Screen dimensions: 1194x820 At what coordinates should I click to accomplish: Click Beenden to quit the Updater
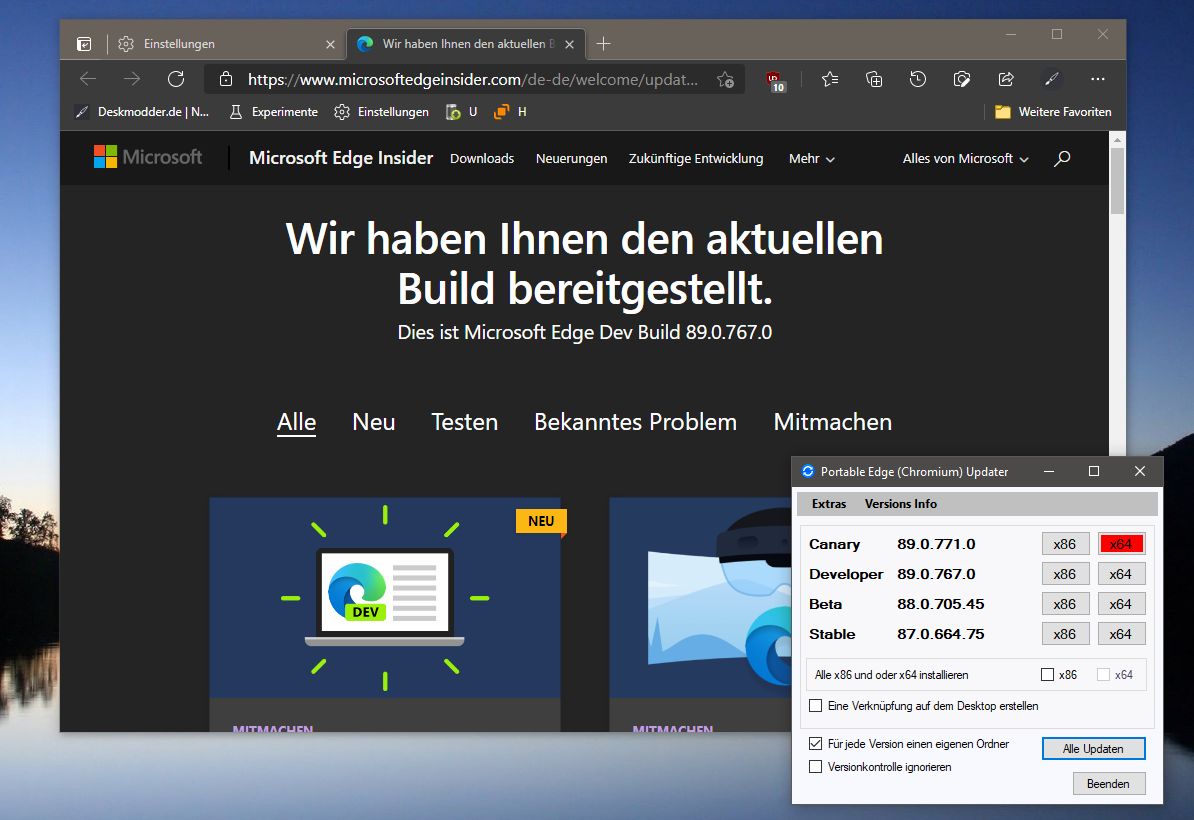pyautogui.click(x=1109, y=783)
